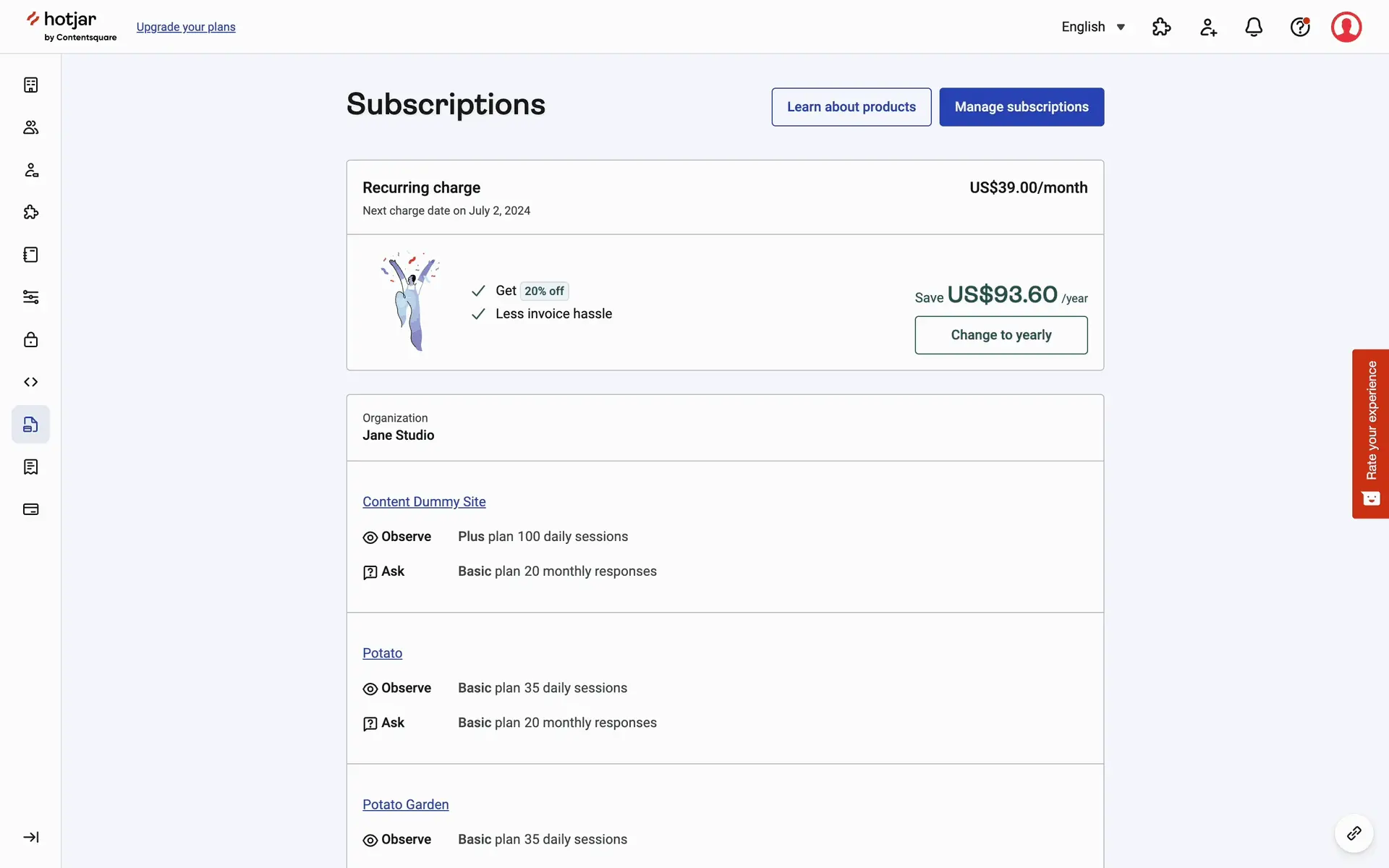Open the red user profile avatar
This screenshot has height=868, width=1389.
click(1346, 27)
